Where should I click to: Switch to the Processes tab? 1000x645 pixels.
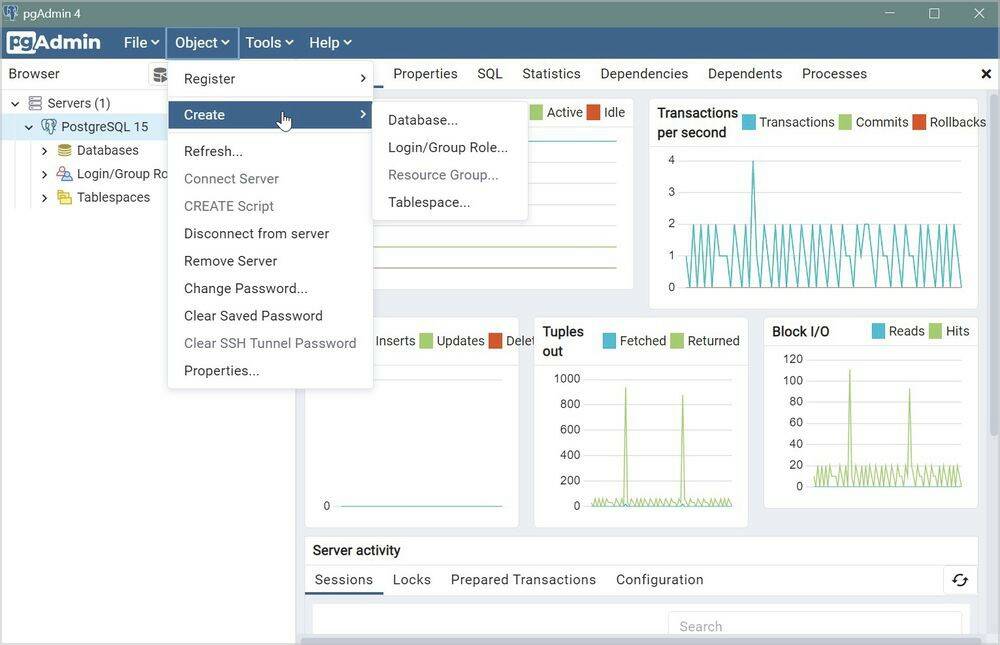coord(834,74)
